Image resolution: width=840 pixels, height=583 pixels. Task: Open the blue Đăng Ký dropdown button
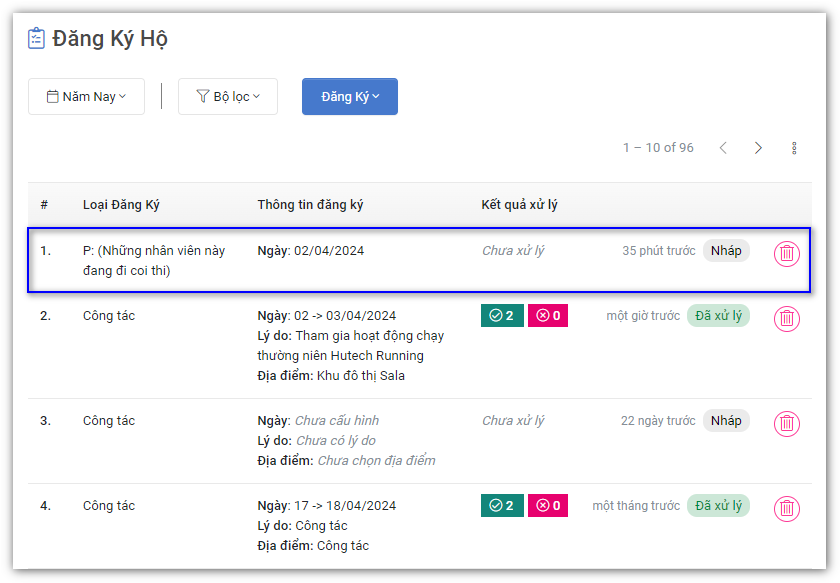350,97
